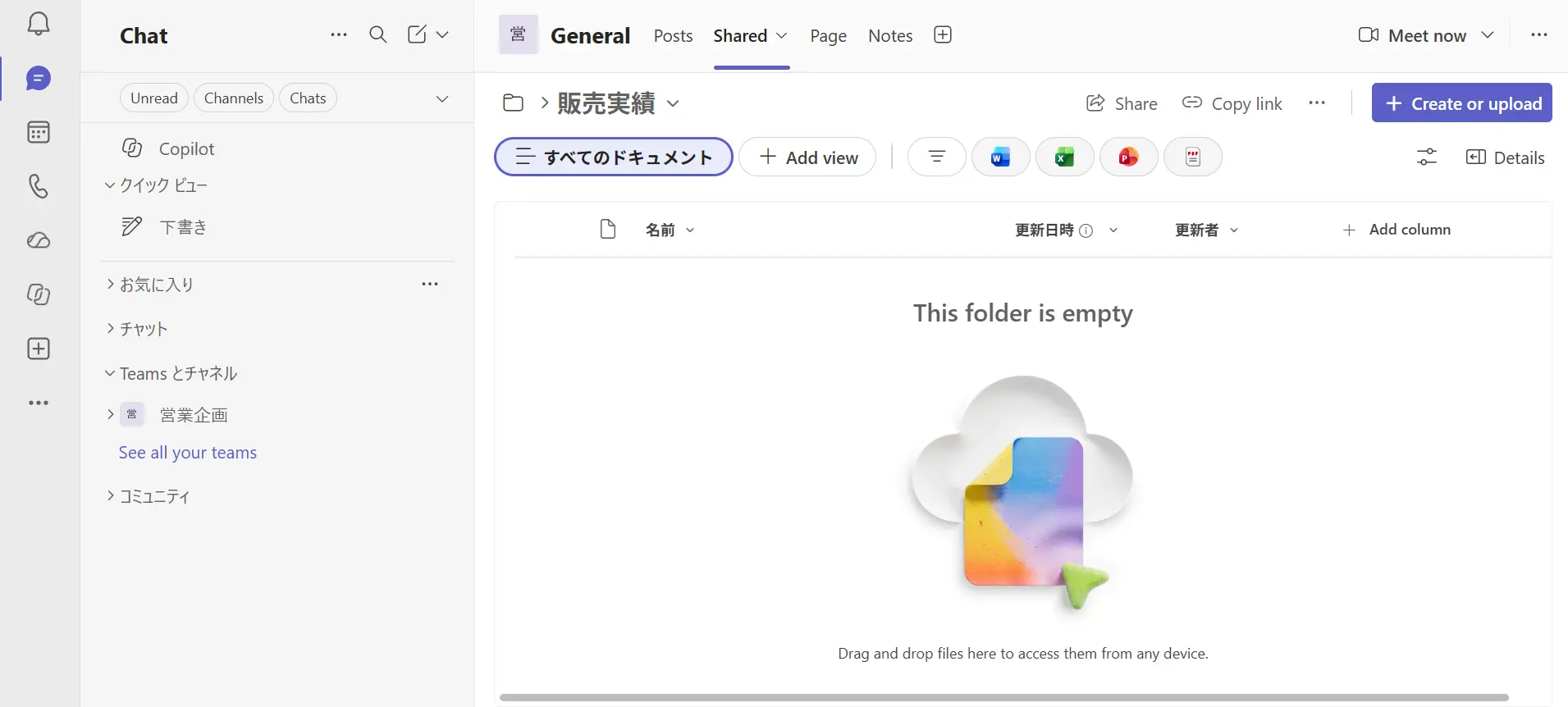The image size is (1568, 707).
Task: Expand the 営業企画 team
Action: point(110,414)
